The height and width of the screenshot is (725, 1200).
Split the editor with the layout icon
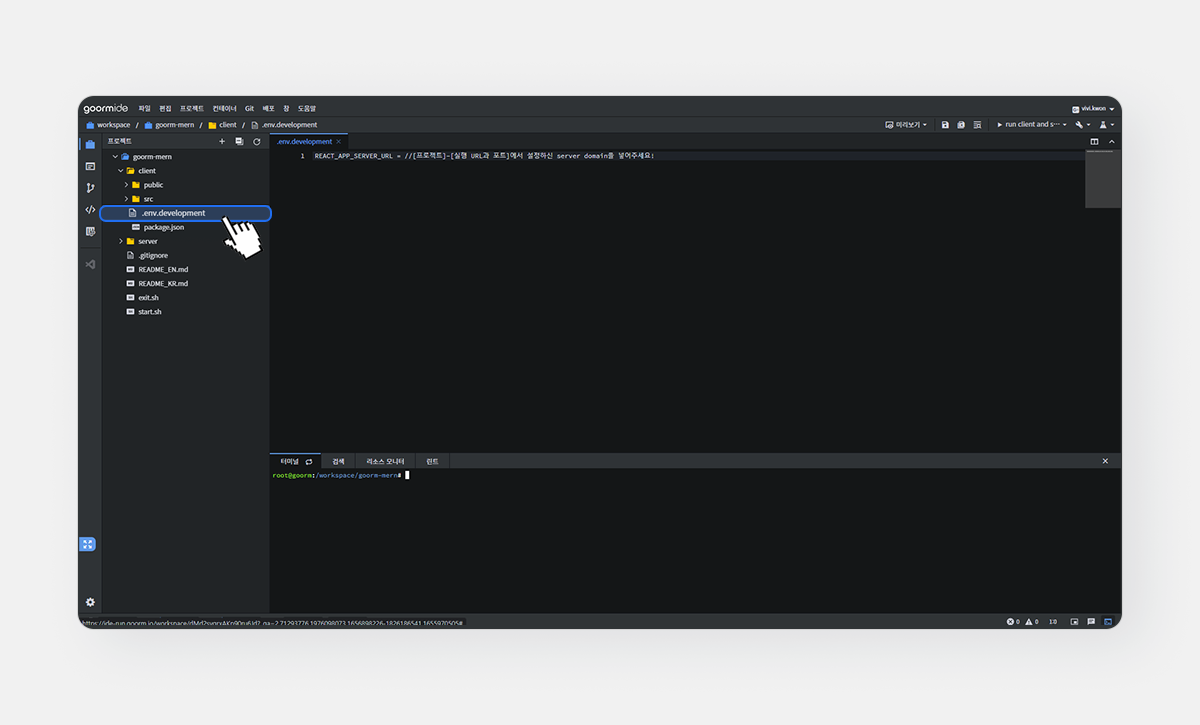[x=1094, y=141]
